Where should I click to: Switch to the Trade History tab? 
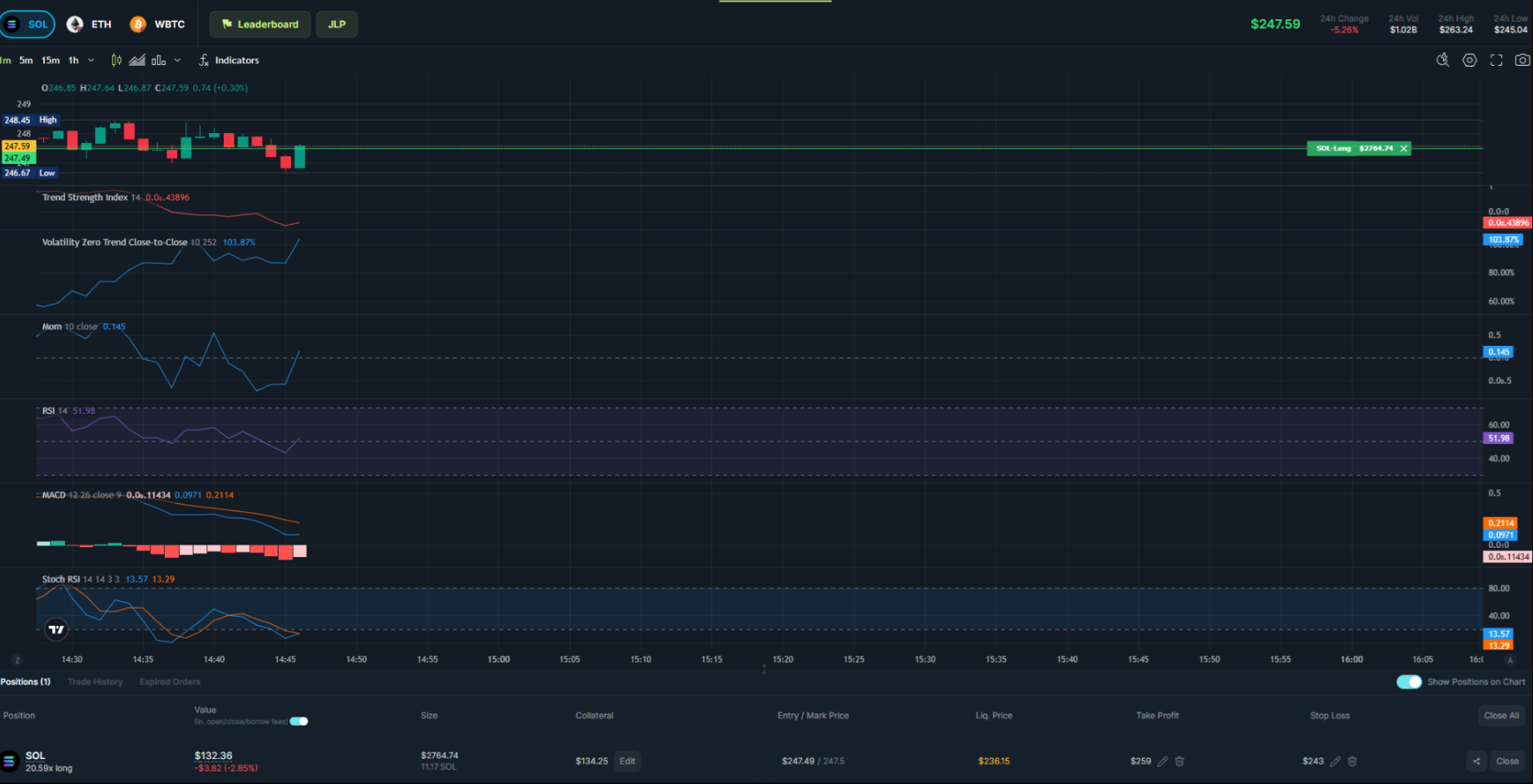[x=95, y=681]
